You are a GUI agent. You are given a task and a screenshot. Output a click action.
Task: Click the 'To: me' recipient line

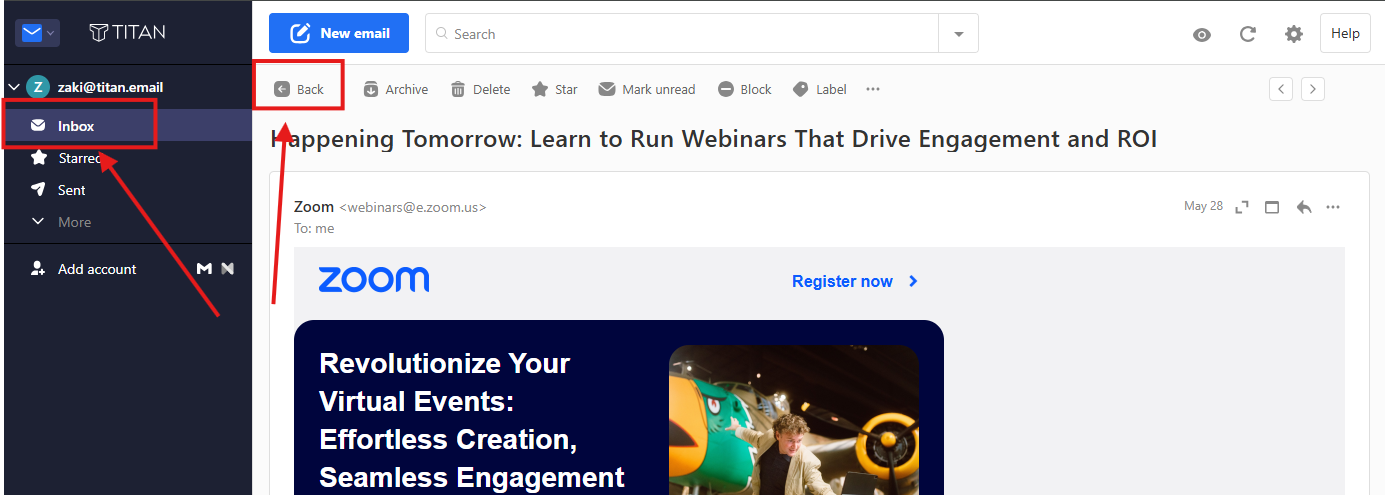click(314, 228)
